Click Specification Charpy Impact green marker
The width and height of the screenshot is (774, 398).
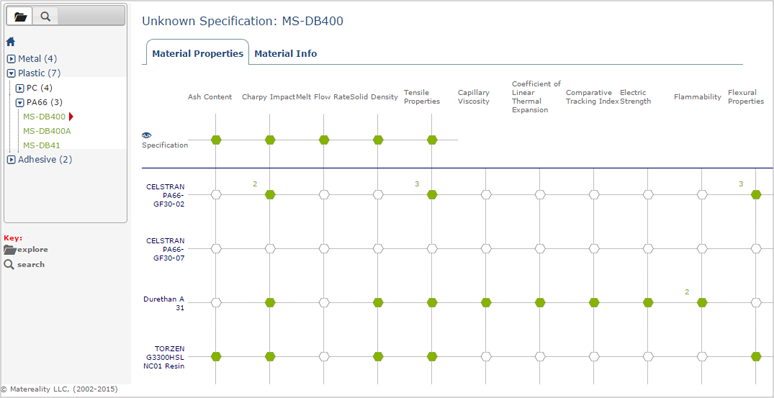coord(270,140)
